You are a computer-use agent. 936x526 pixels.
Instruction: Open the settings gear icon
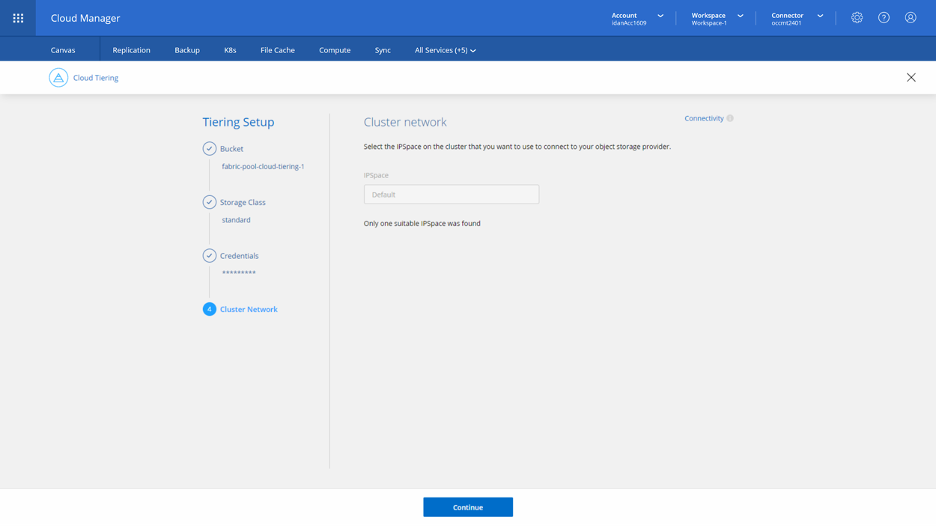point(857,18)
